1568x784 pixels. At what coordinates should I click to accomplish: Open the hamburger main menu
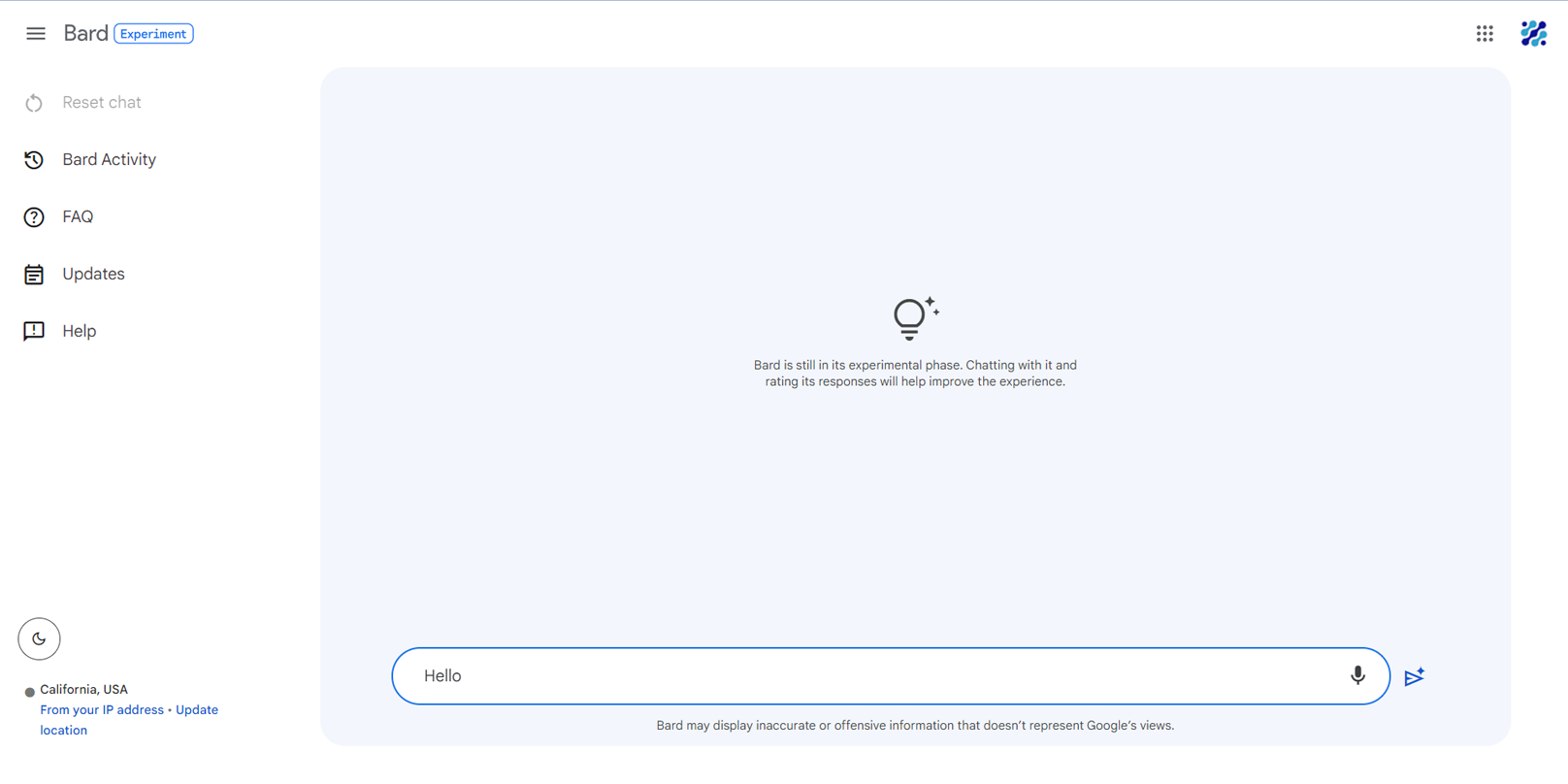point(36,34)
